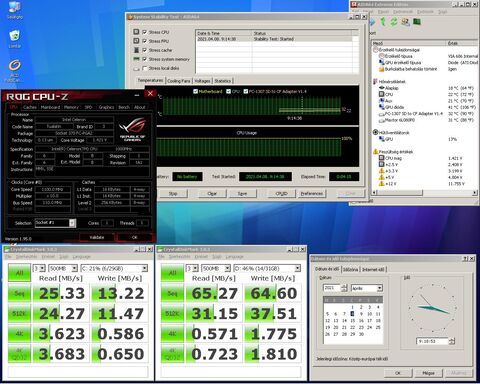The height and width of the screenshot is (384, 480).
Task: Select the Maxtor drive icon in AIDA64
Action: pos(382,120)
